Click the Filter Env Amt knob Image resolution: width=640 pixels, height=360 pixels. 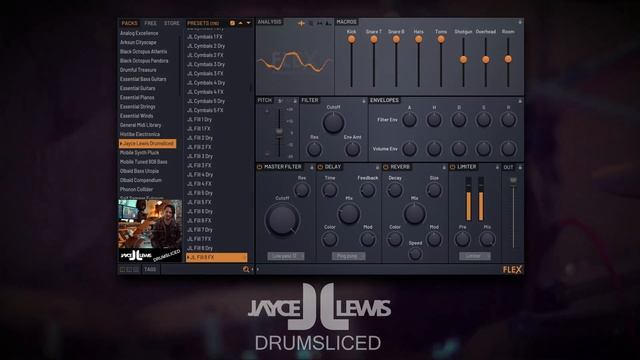click(x=353, y=149)
